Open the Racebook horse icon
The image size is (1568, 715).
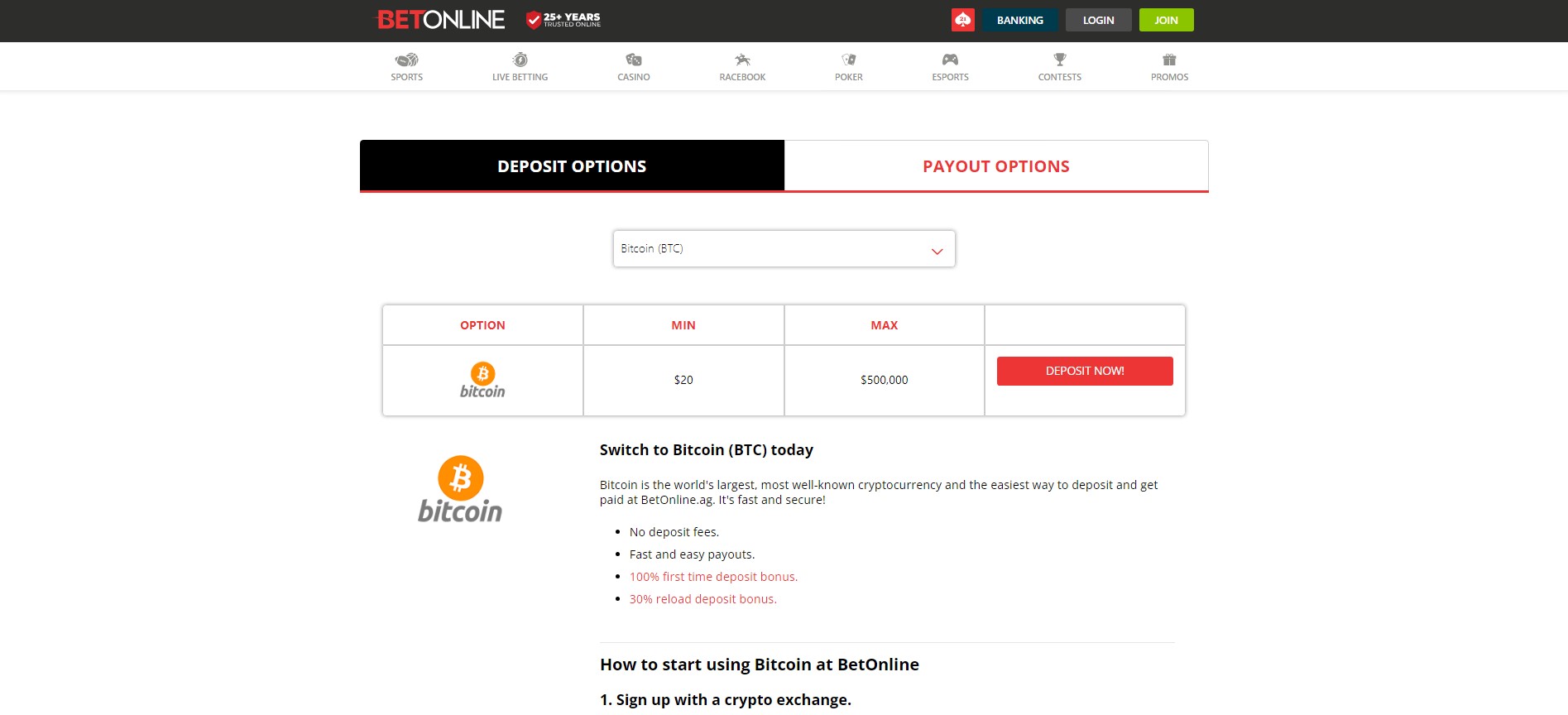(742, 60)
